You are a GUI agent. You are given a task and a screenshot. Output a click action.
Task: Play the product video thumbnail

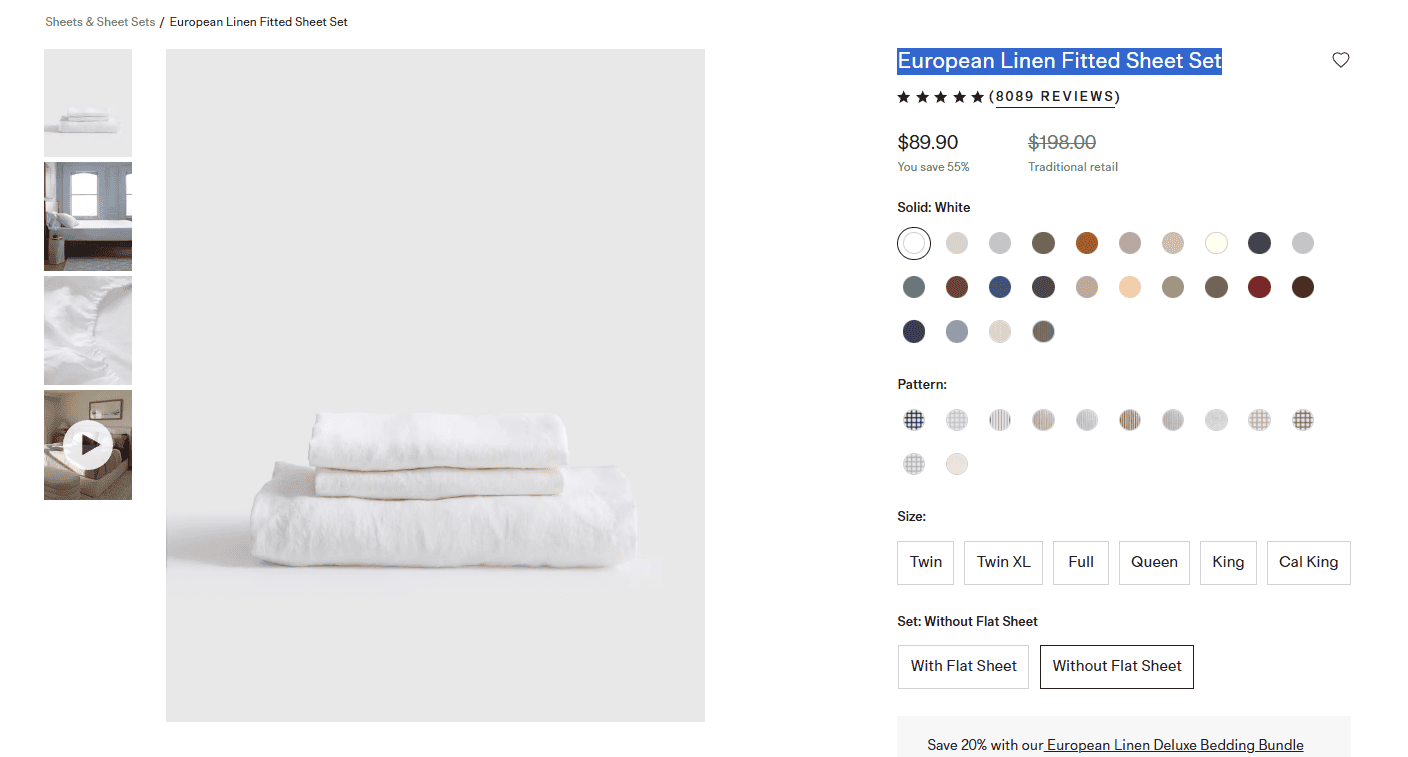(88, 445)
